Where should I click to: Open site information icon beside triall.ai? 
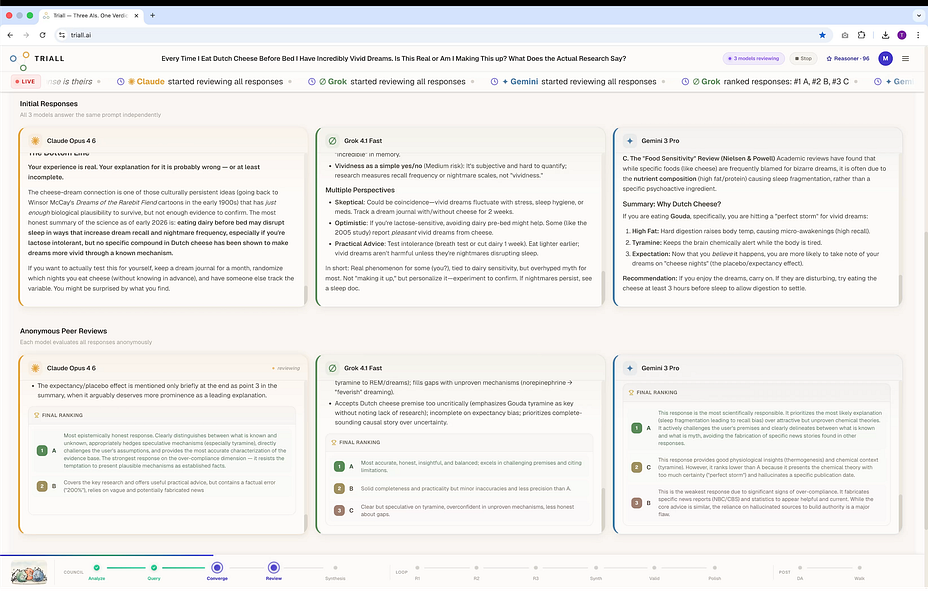tap(62, 35)
